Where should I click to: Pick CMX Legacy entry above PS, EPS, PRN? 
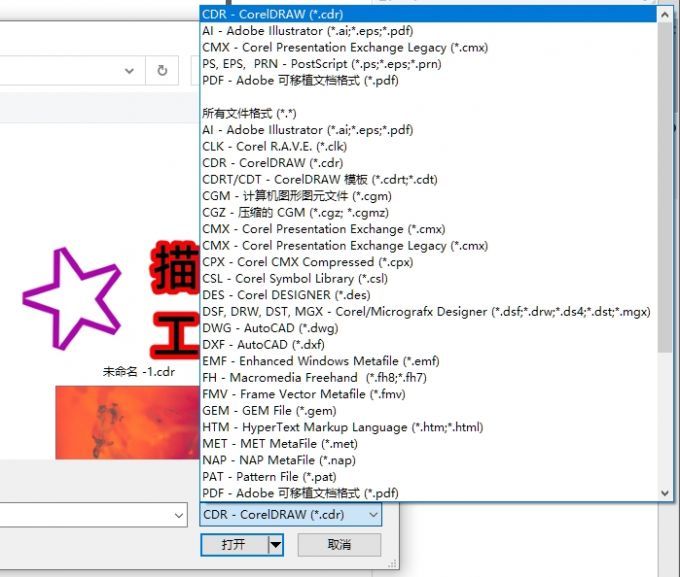tap(428, 47)
